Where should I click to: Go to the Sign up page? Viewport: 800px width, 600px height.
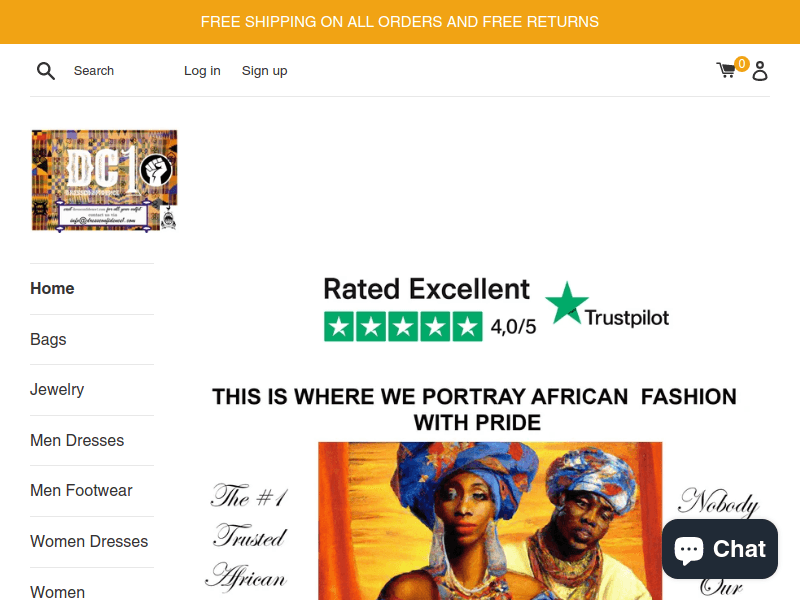(x=264, y=71)
